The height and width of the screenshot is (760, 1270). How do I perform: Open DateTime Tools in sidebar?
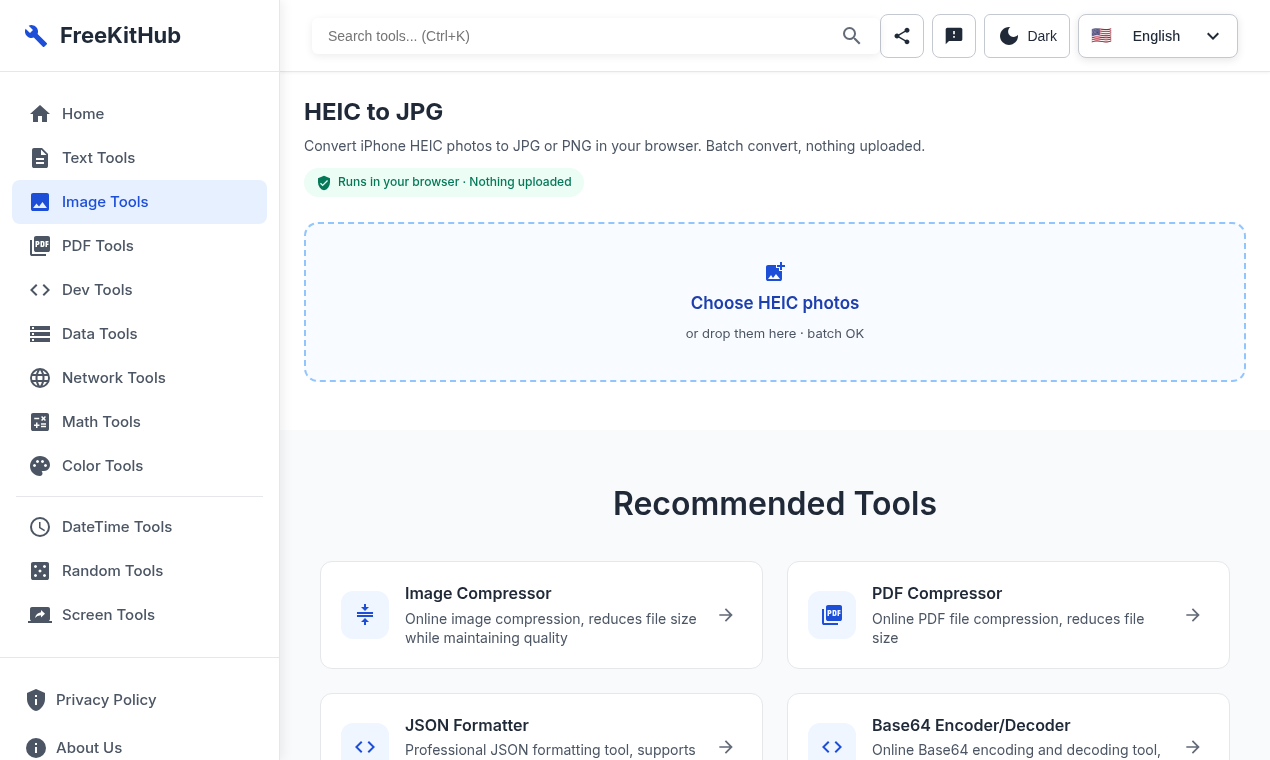(139, 527)
